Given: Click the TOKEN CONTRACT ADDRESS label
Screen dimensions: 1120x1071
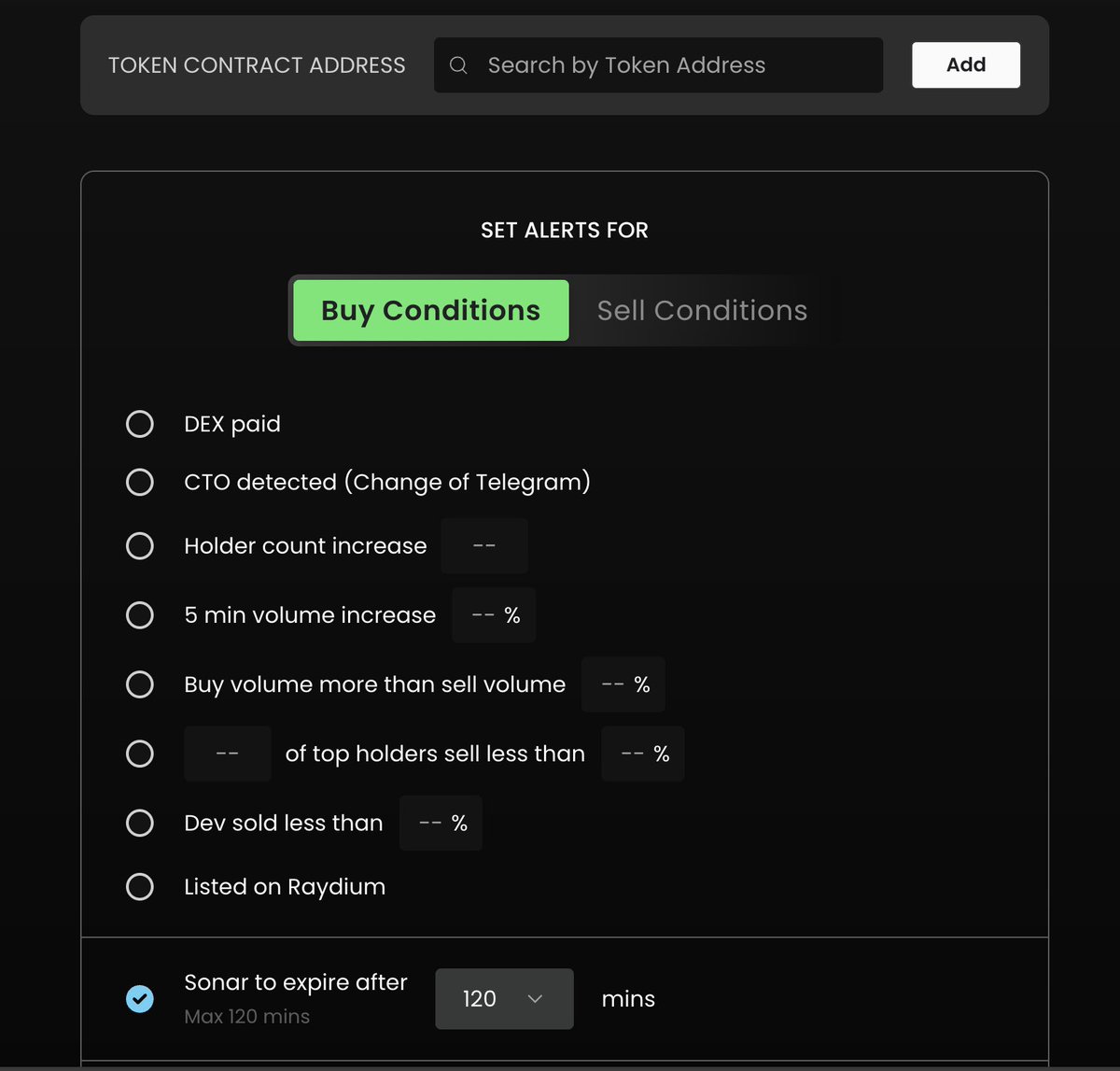Looking at the screenshot, I should (257, 65).
